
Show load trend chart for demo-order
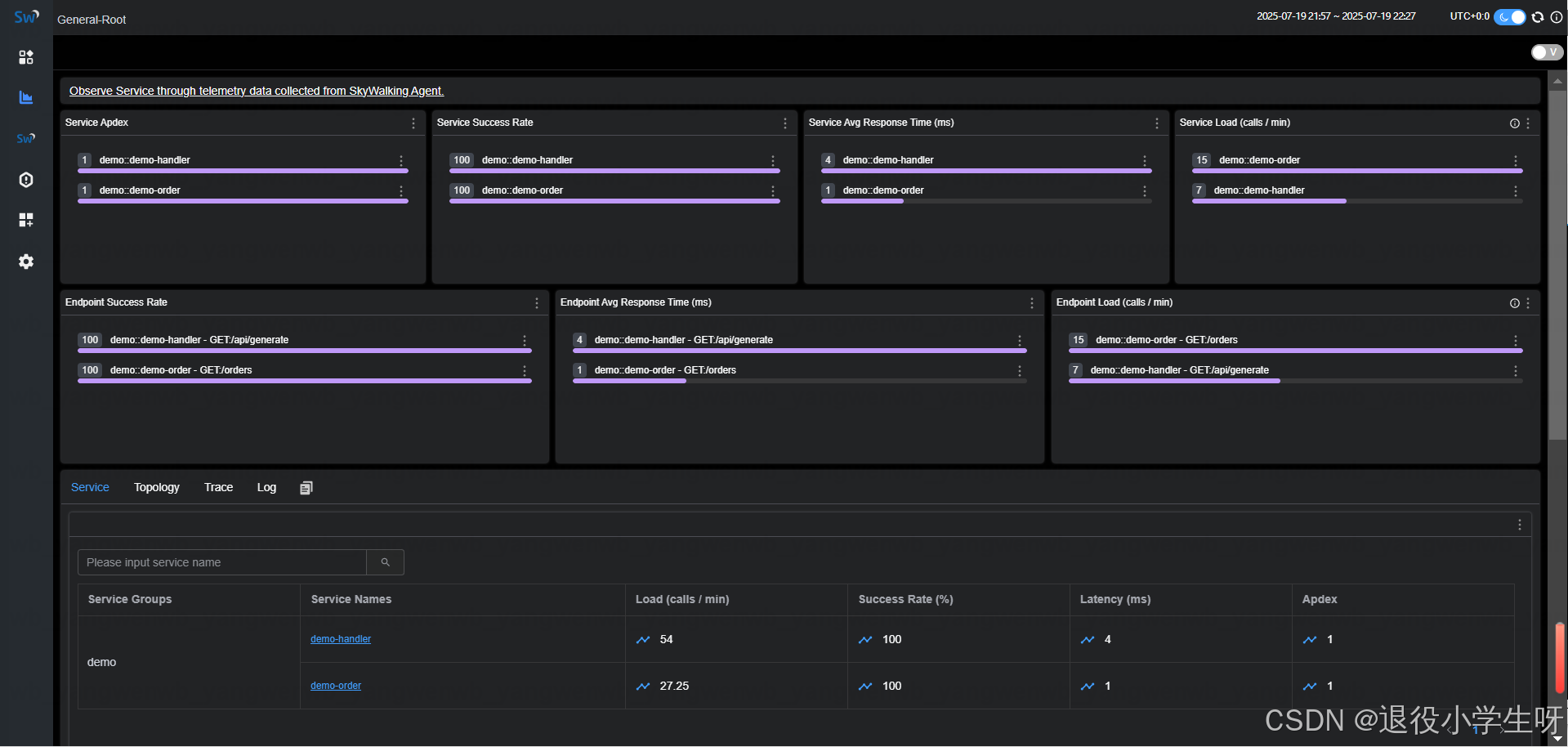tap(643, 687)
